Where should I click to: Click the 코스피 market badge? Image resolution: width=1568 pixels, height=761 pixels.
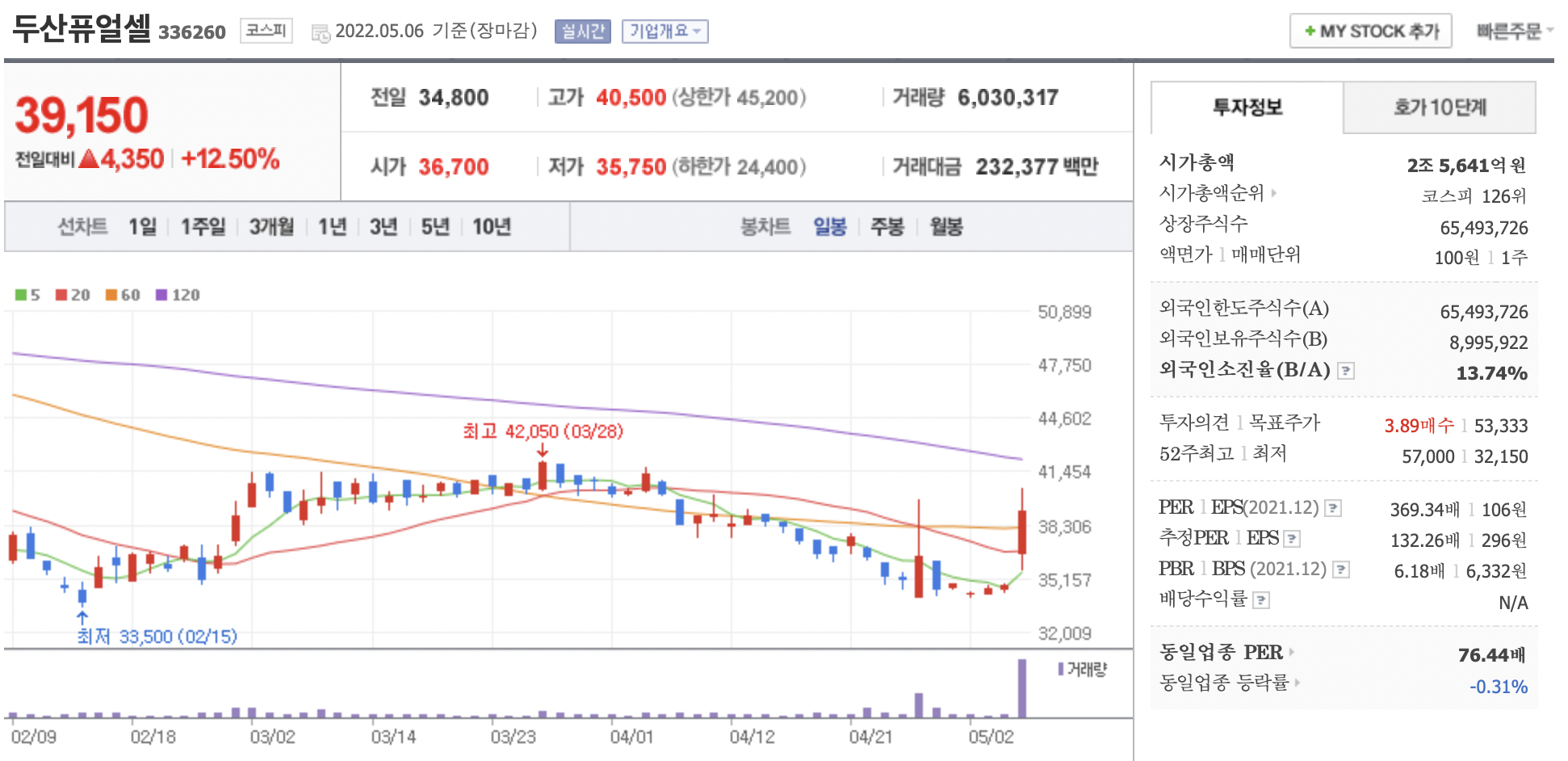266,31
